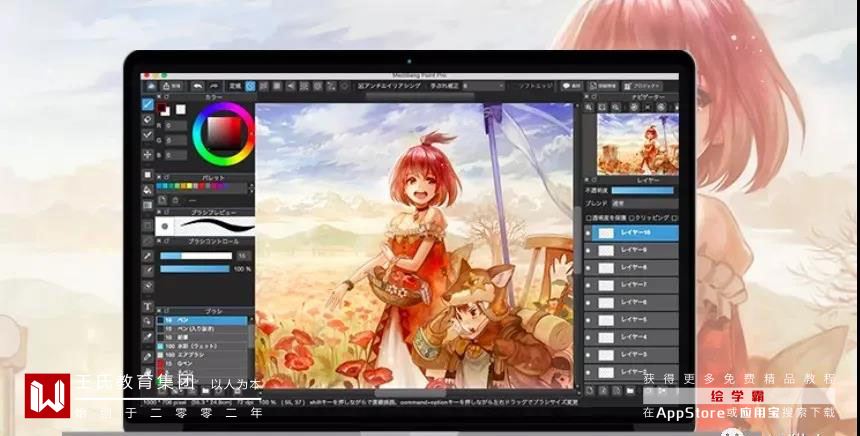
Task: Select the Bucket fill tool
Action: [148, 190]
